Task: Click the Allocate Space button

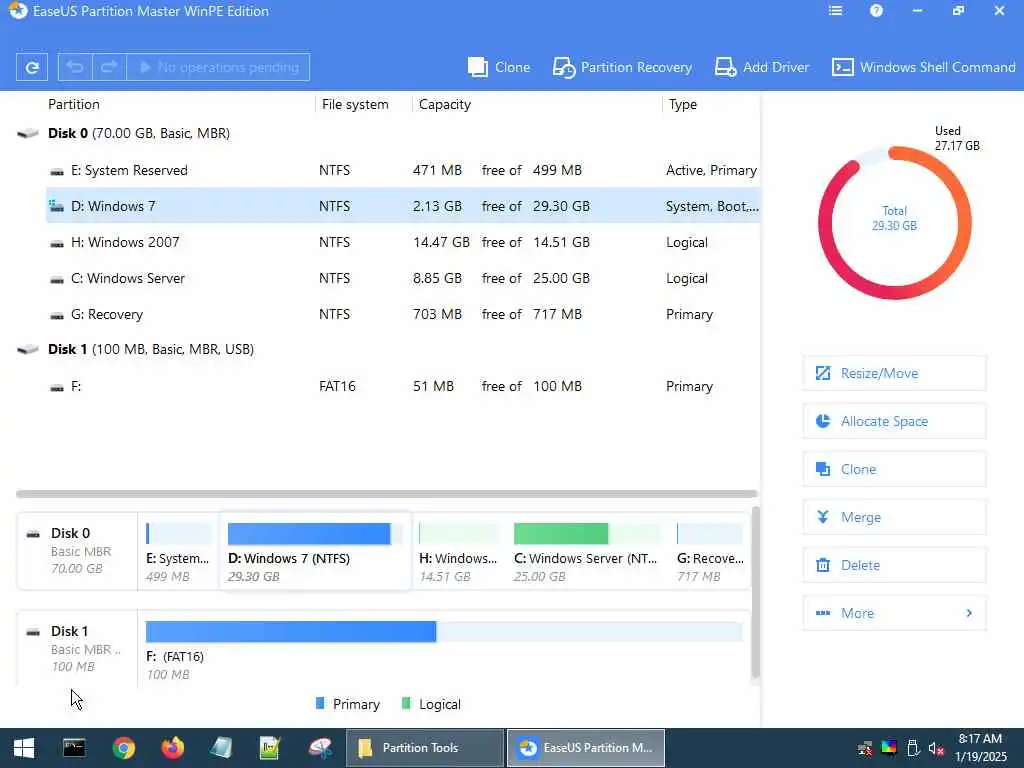Action: click(x=894, y=421)
